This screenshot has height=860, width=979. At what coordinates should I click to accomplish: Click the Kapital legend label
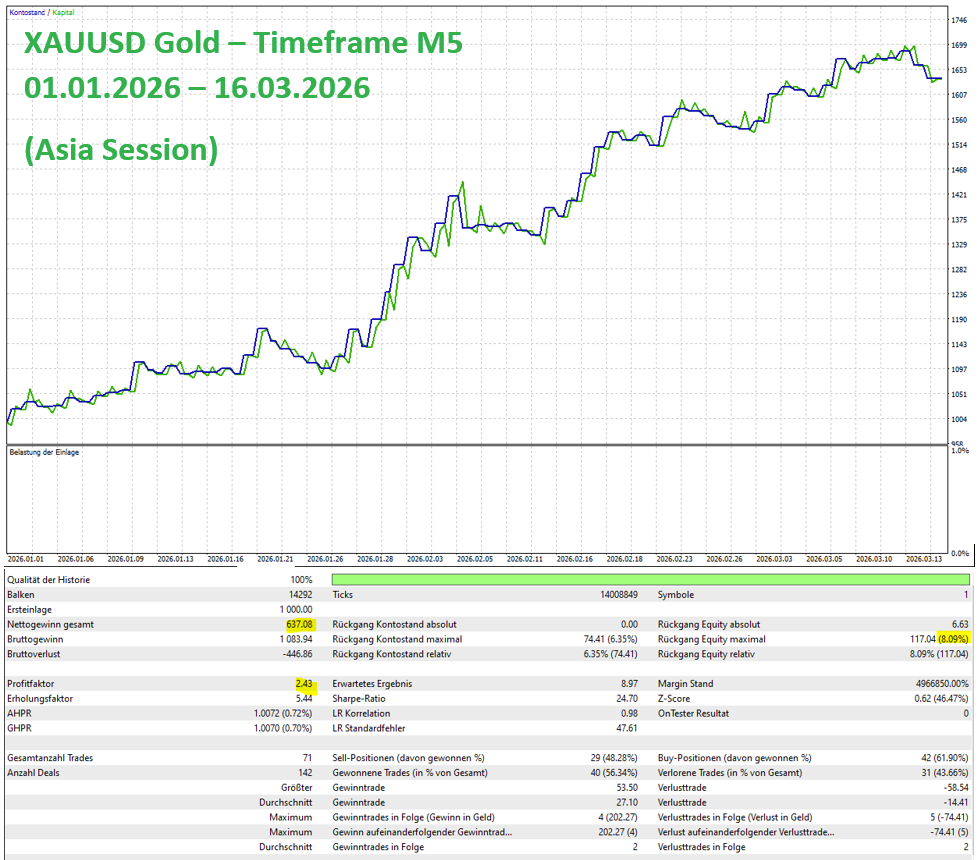63,12
